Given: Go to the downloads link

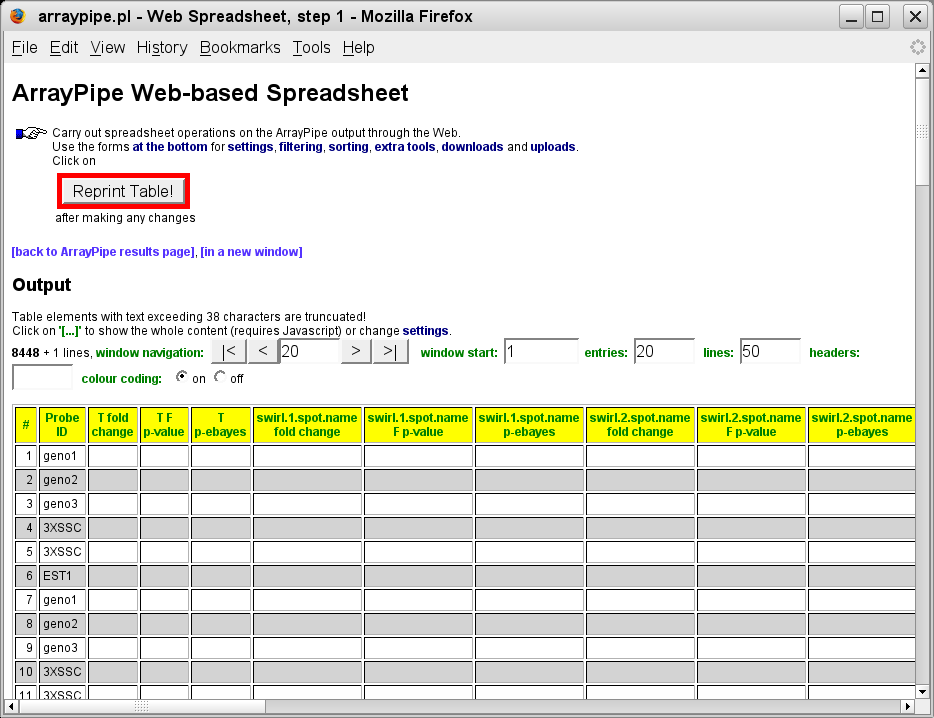Looking at the screenshot, I should [472, 147].
